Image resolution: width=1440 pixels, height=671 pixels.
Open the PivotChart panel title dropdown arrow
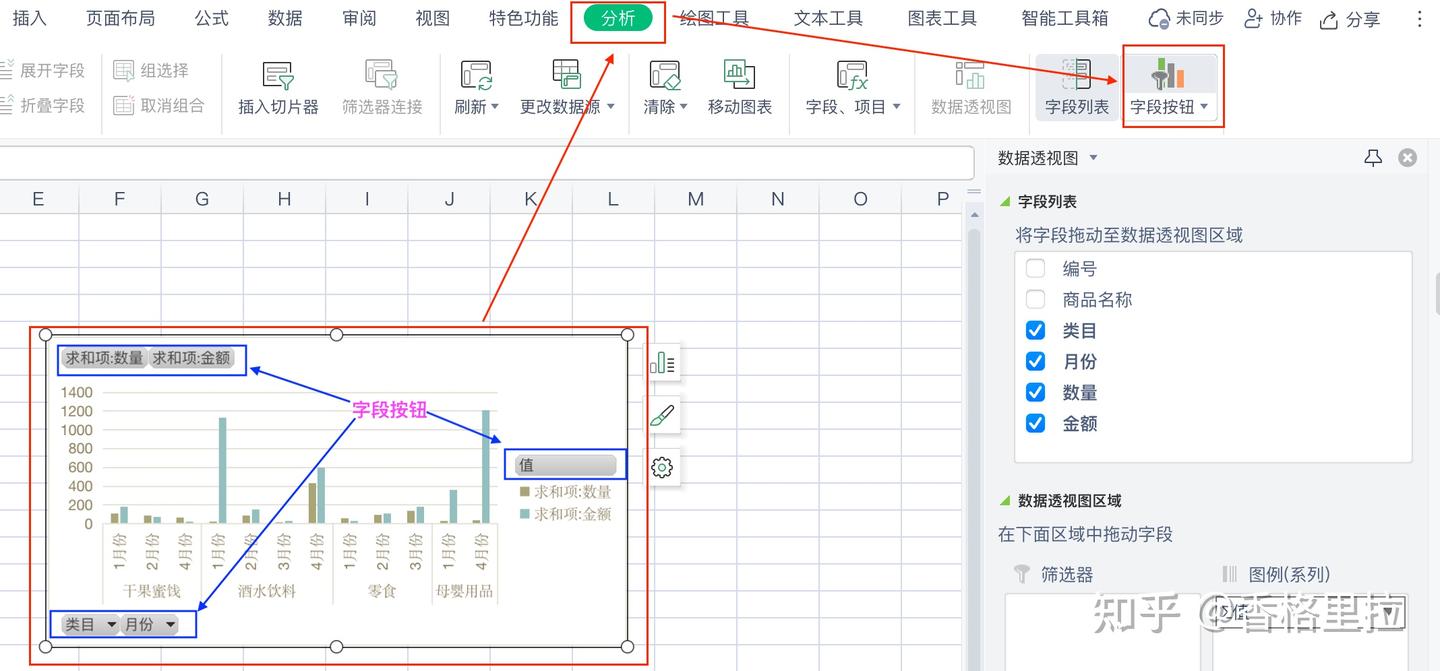point(1093,158)
